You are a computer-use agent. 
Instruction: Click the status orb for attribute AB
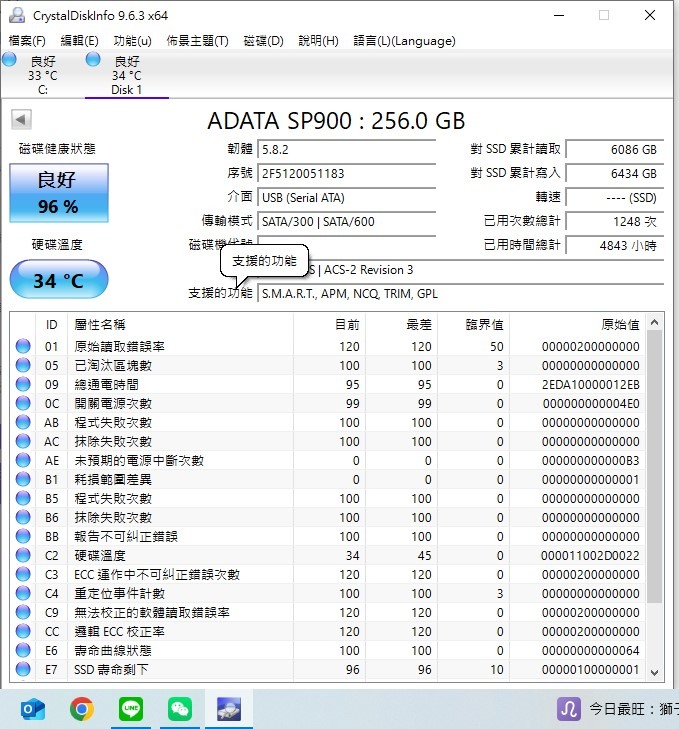coord(23,423)
